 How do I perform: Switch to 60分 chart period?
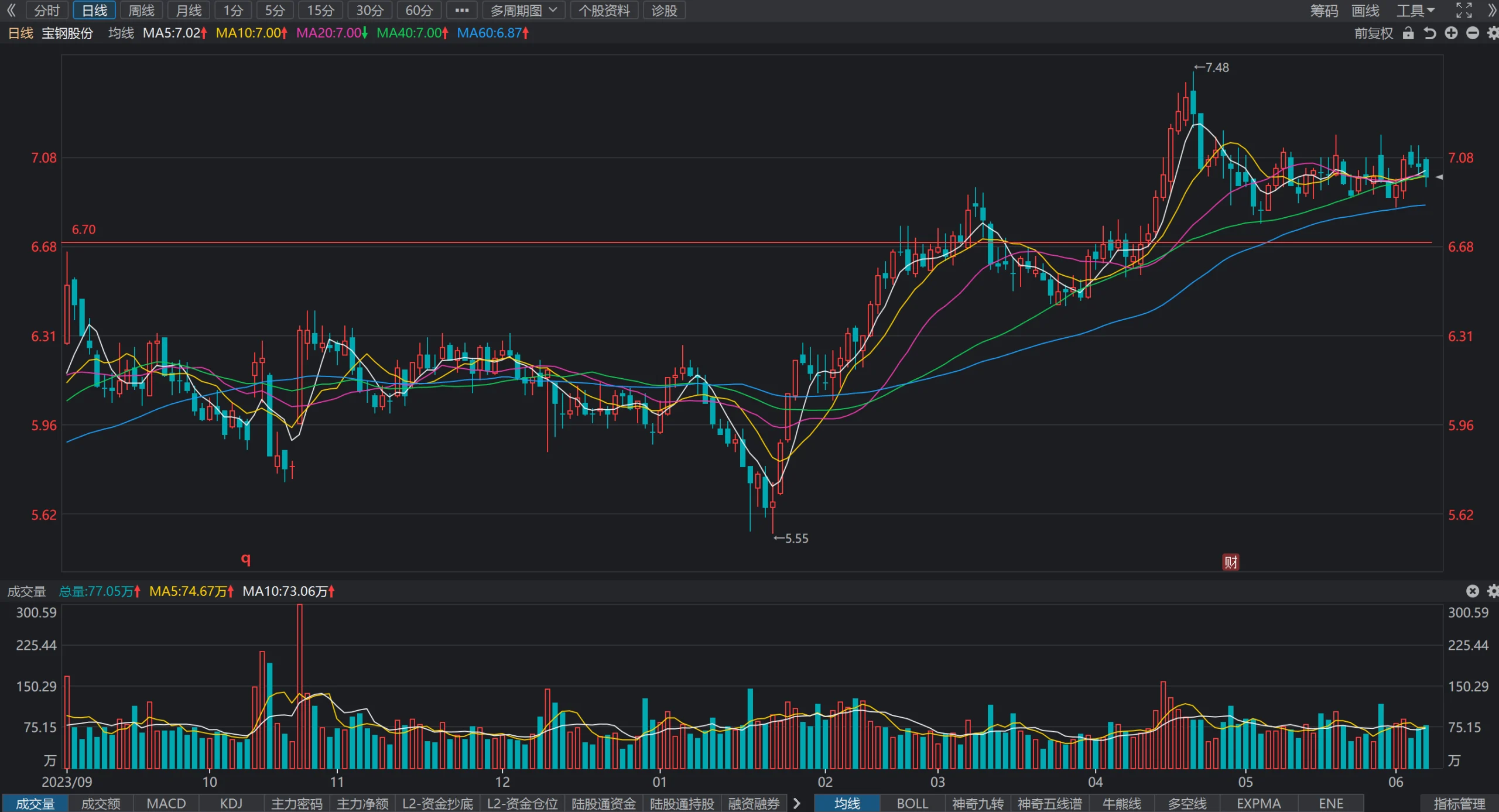tap(419, 11)
